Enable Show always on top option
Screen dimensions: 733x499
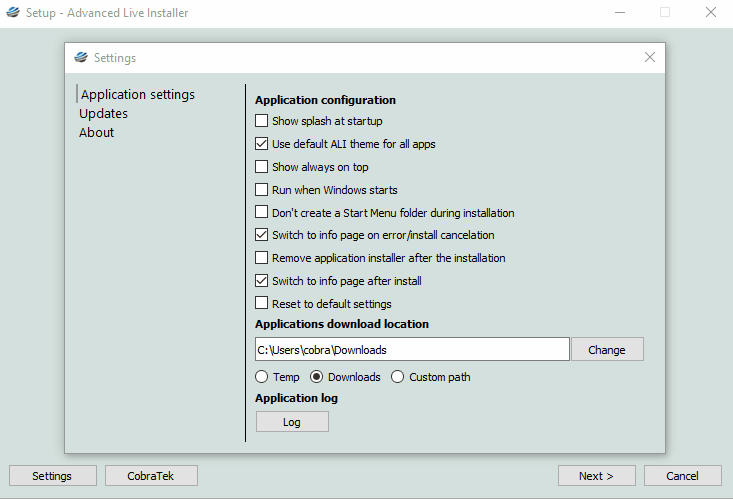point(261,166)
